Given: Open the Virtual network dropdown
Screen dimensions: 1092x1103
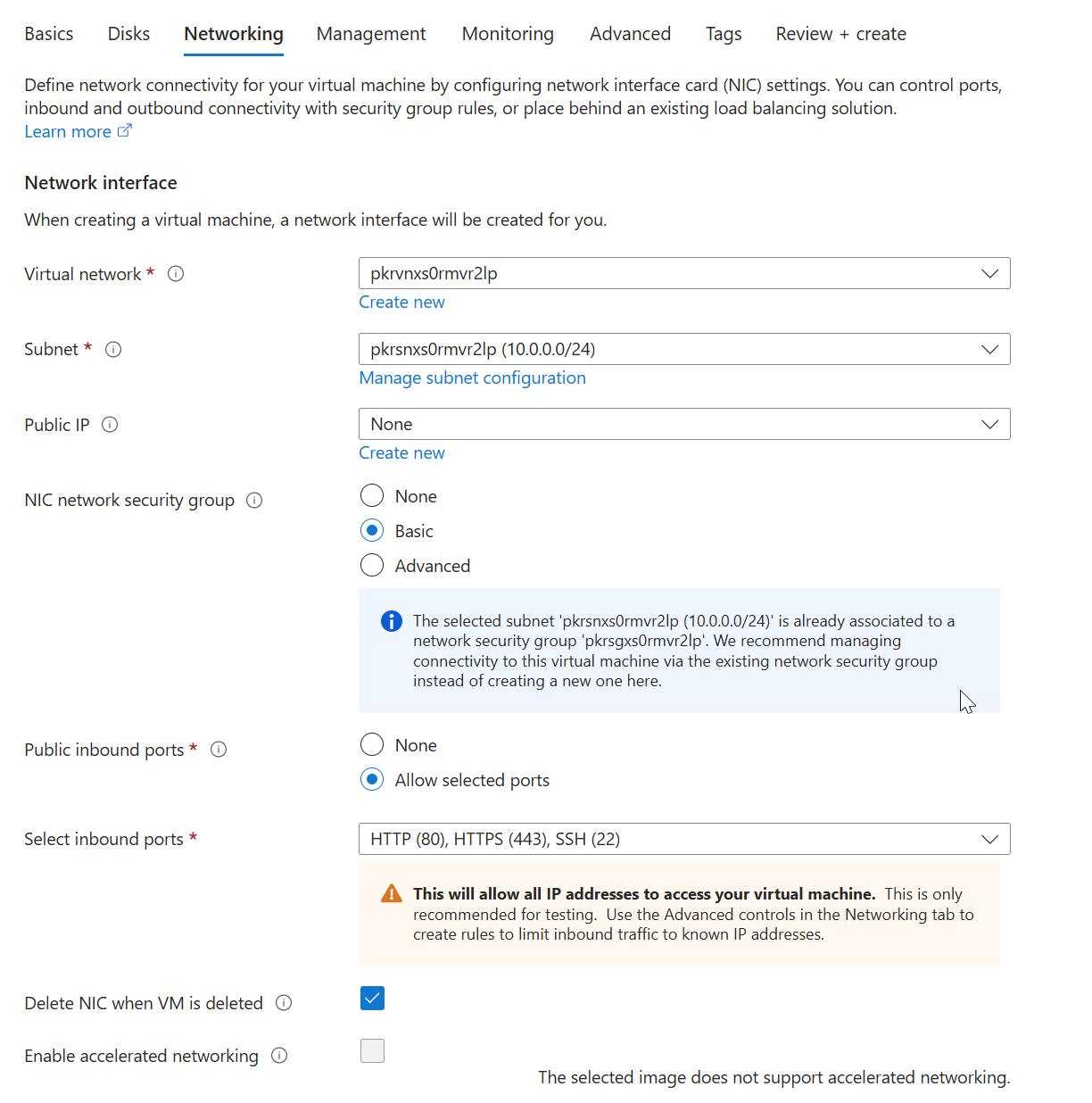Looking at the screenshot, I should coord(683,274).
